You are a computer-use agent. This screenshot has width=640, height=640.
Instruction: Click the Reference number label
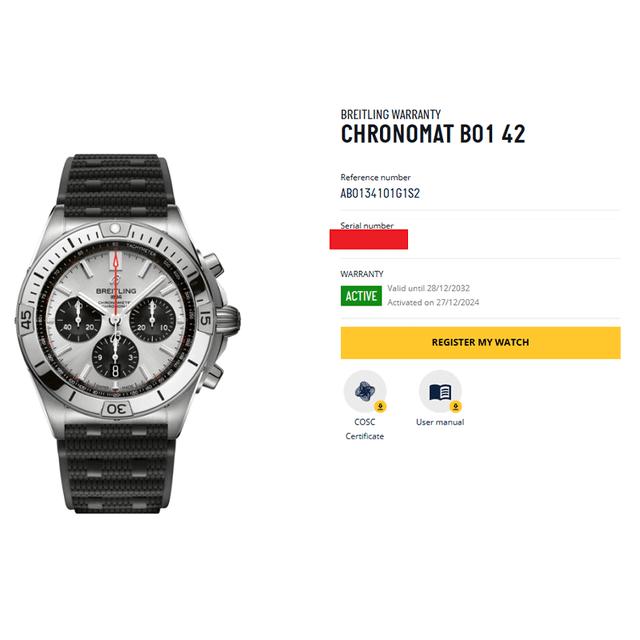pyautogui.click(x=376, y=178)
